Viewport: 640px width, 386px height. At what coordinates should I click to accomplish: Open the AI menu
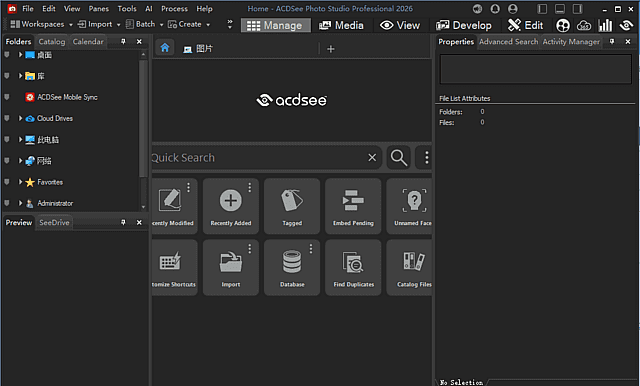click(149, 9)
